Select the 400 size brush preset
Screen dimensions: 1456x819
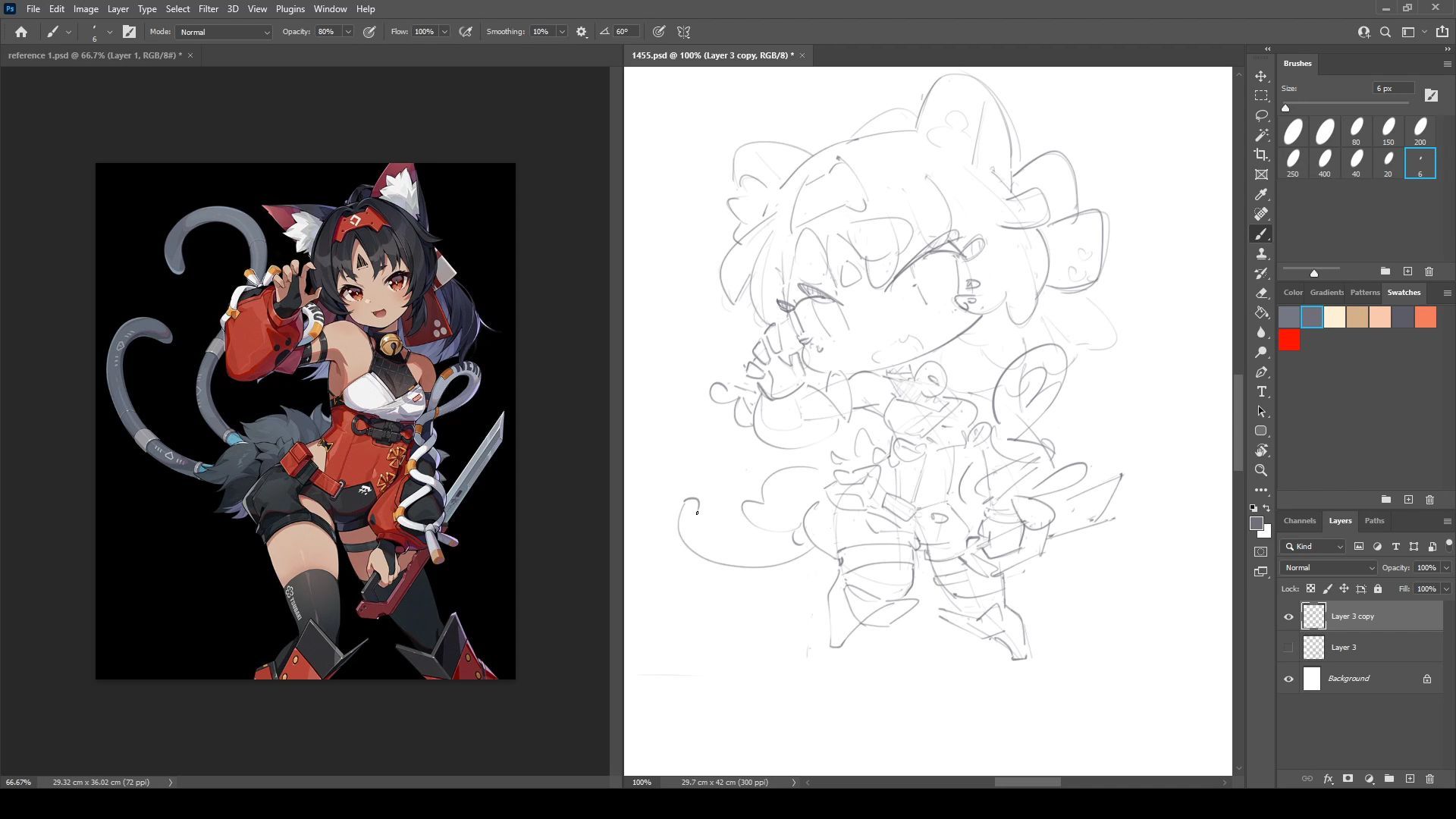point(1324,163)
